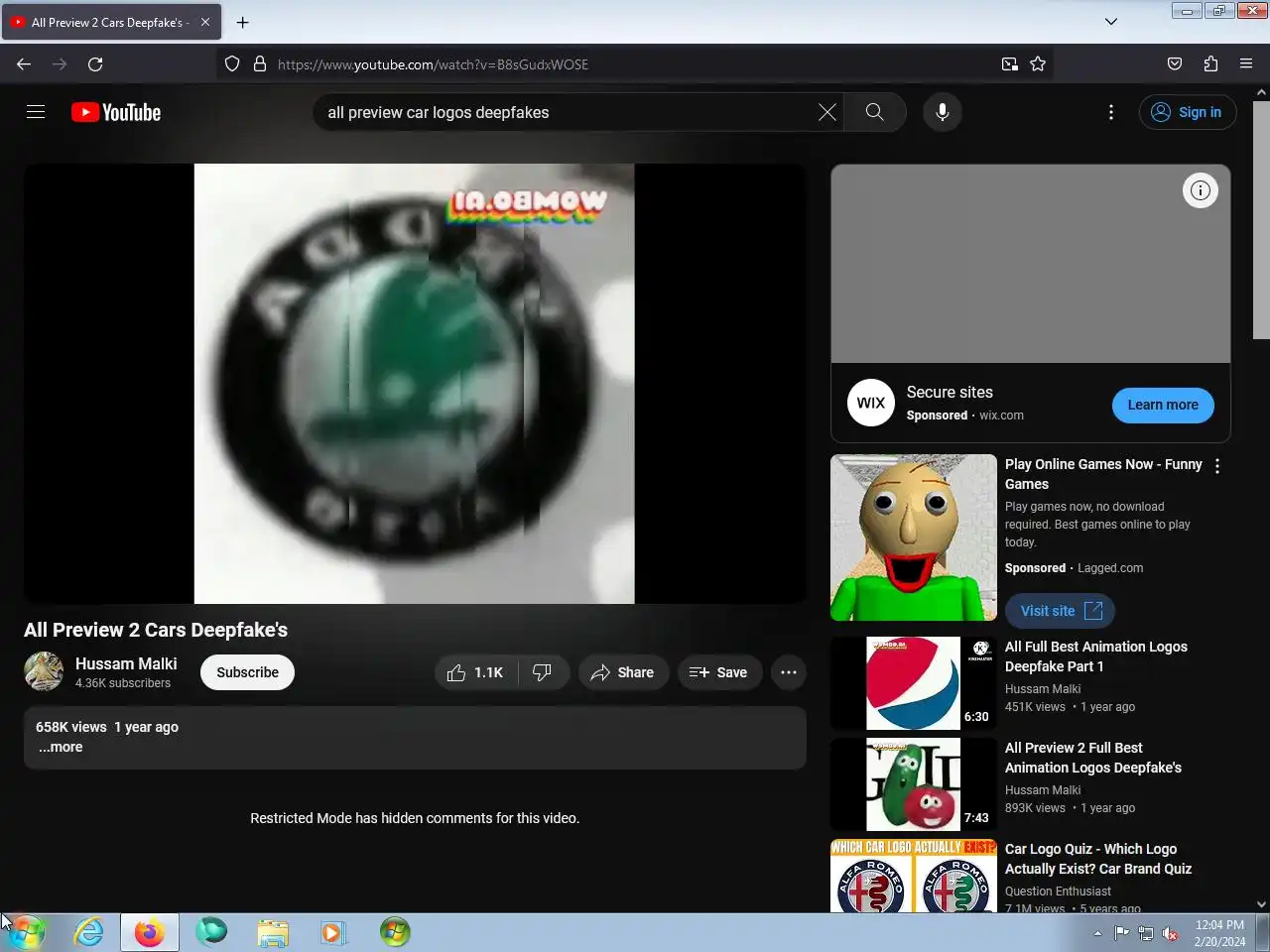This screenshot has width=1270, height=952.
Task: Open VeggieTales thumbnail video 7:43
Action: click(914, 784)
